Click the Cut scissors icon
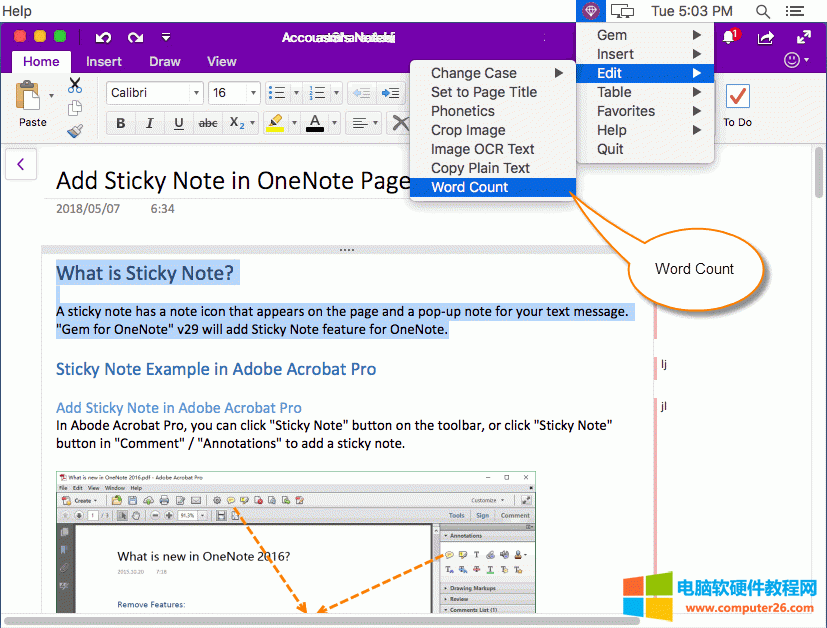827x628 pixels. [x=75, y=86]
